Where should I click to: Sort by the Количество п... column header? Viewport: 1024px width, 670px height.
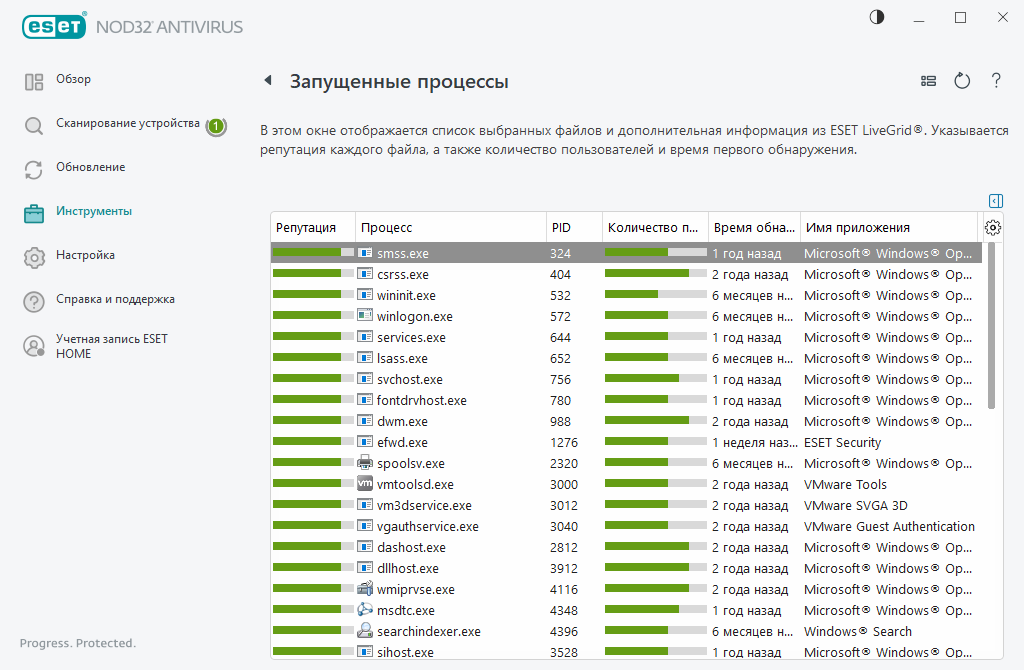655,227
